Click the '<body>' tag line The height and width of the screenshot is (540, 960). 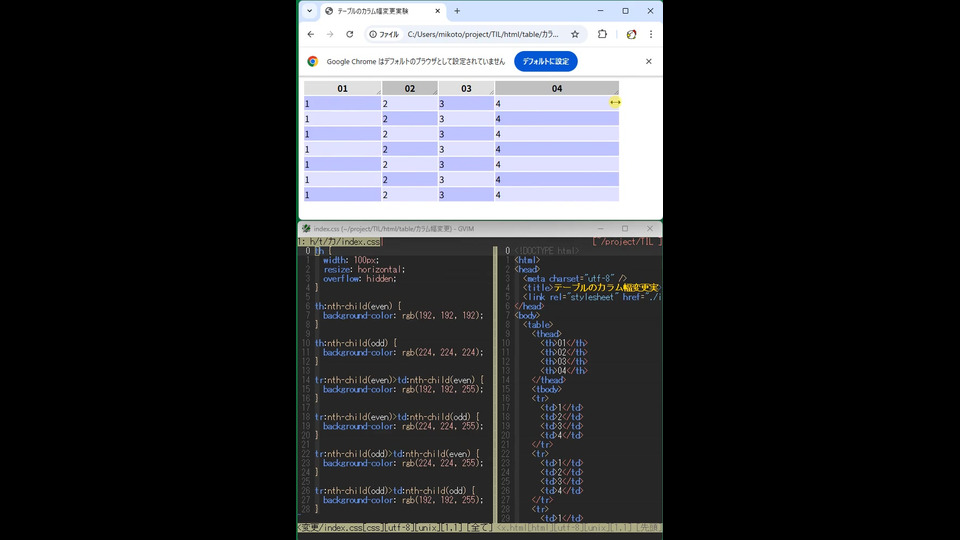(x=527, y=315)
